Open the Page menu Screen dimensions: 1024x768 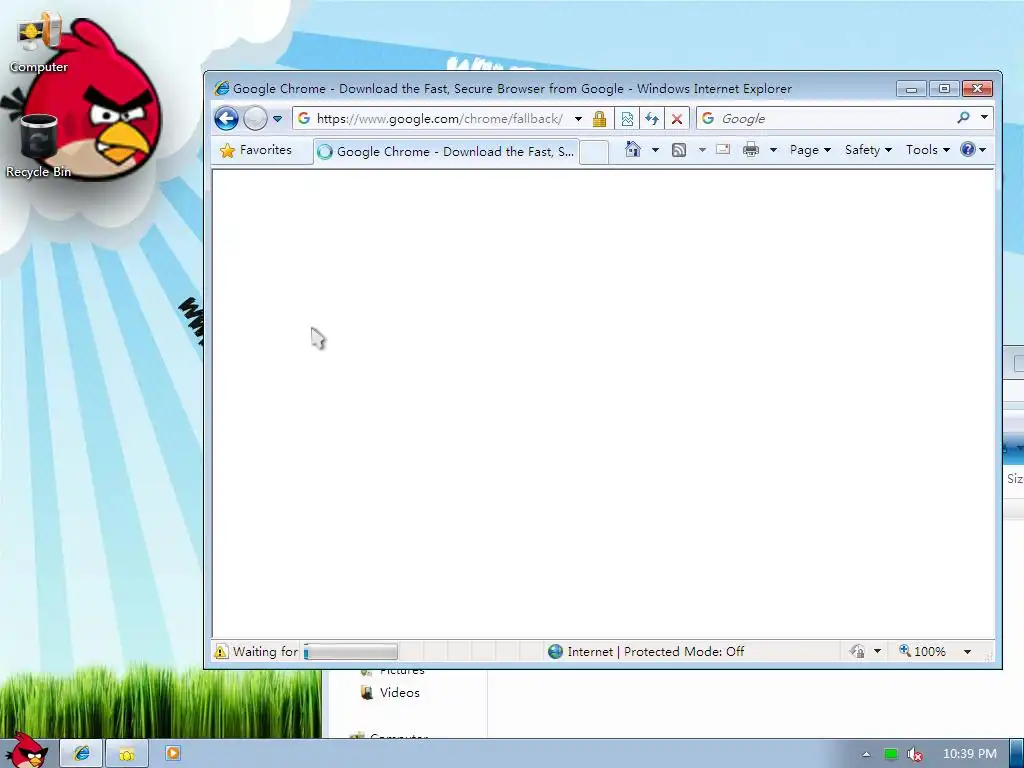(810, 150)
